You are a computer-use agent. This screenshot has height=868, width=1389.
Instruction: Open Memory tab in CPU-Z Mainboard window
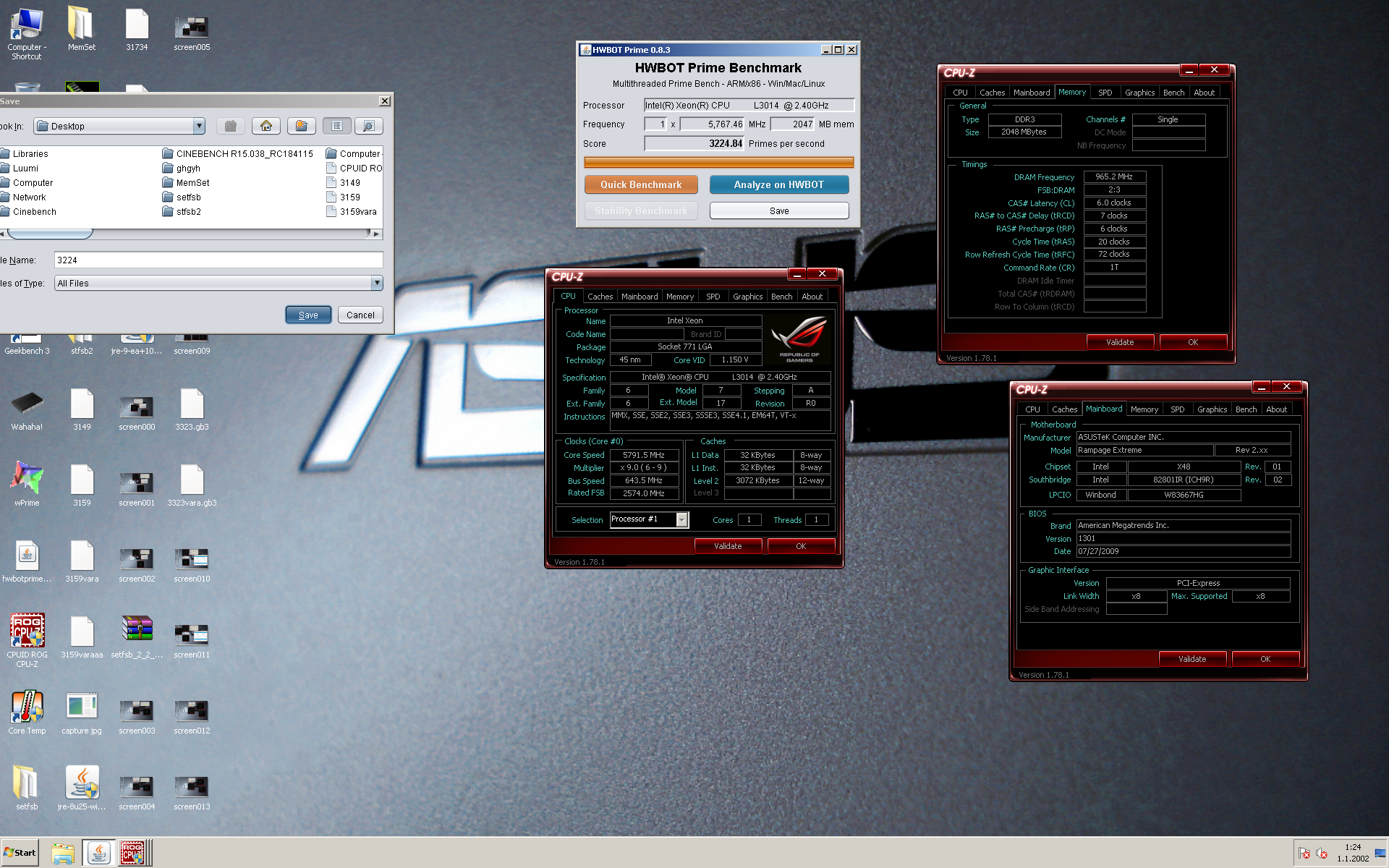click(1144, 409)
